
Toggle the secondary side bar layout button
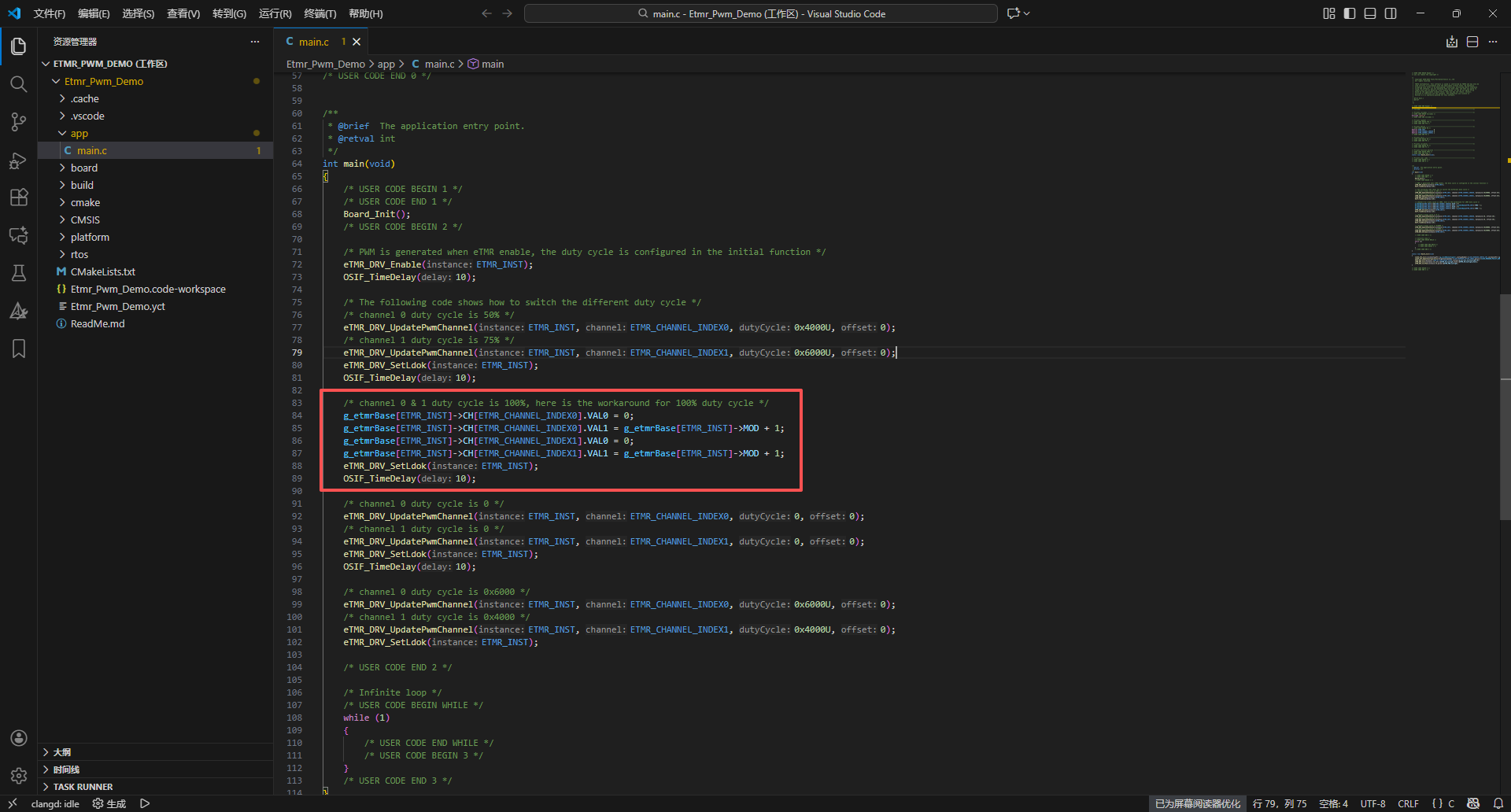[1391, 13]
